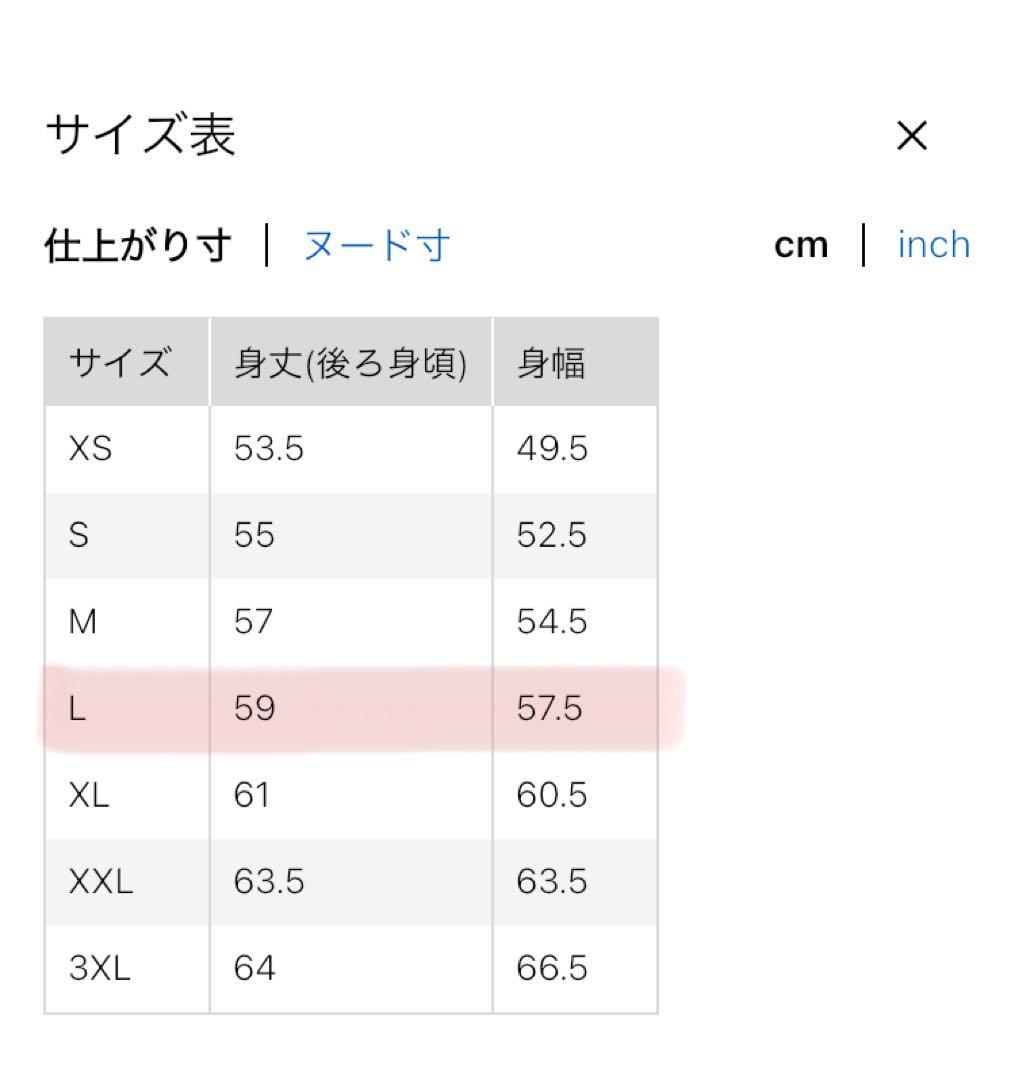
Task: Click the サイズ column header
Action: pyautogui.click(x=119, y=363)
